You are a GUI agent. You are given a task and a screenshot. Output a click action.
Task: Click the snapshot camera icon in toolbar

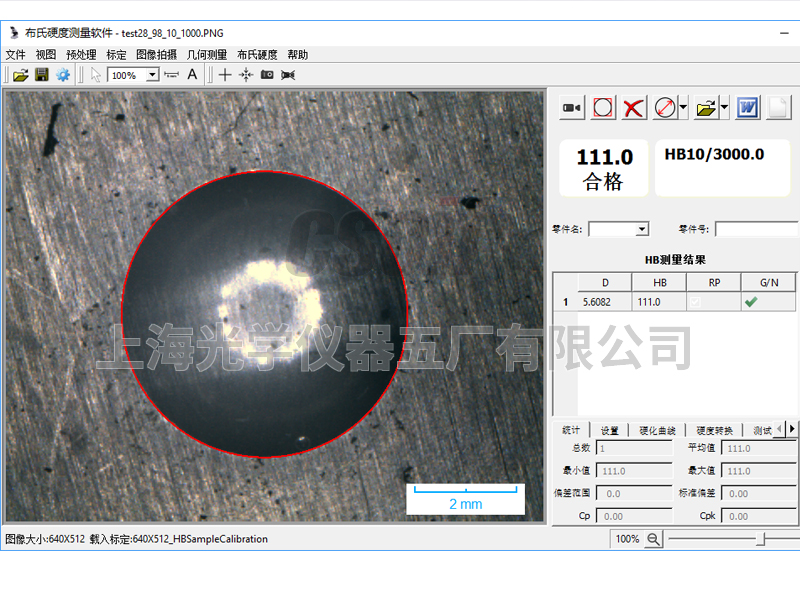coord(267,75)
